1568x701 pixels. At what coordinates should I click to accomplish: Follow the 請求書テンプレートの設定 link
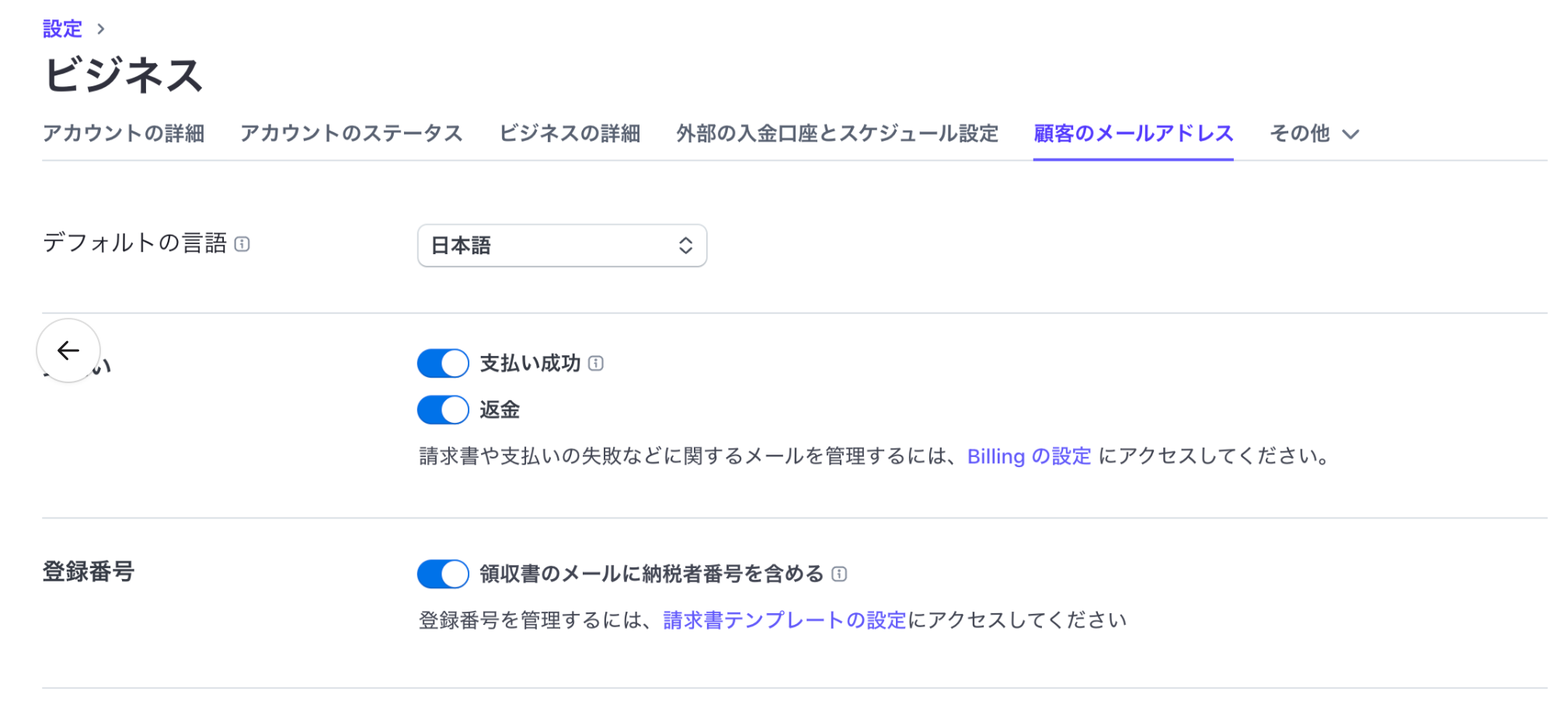784,620
